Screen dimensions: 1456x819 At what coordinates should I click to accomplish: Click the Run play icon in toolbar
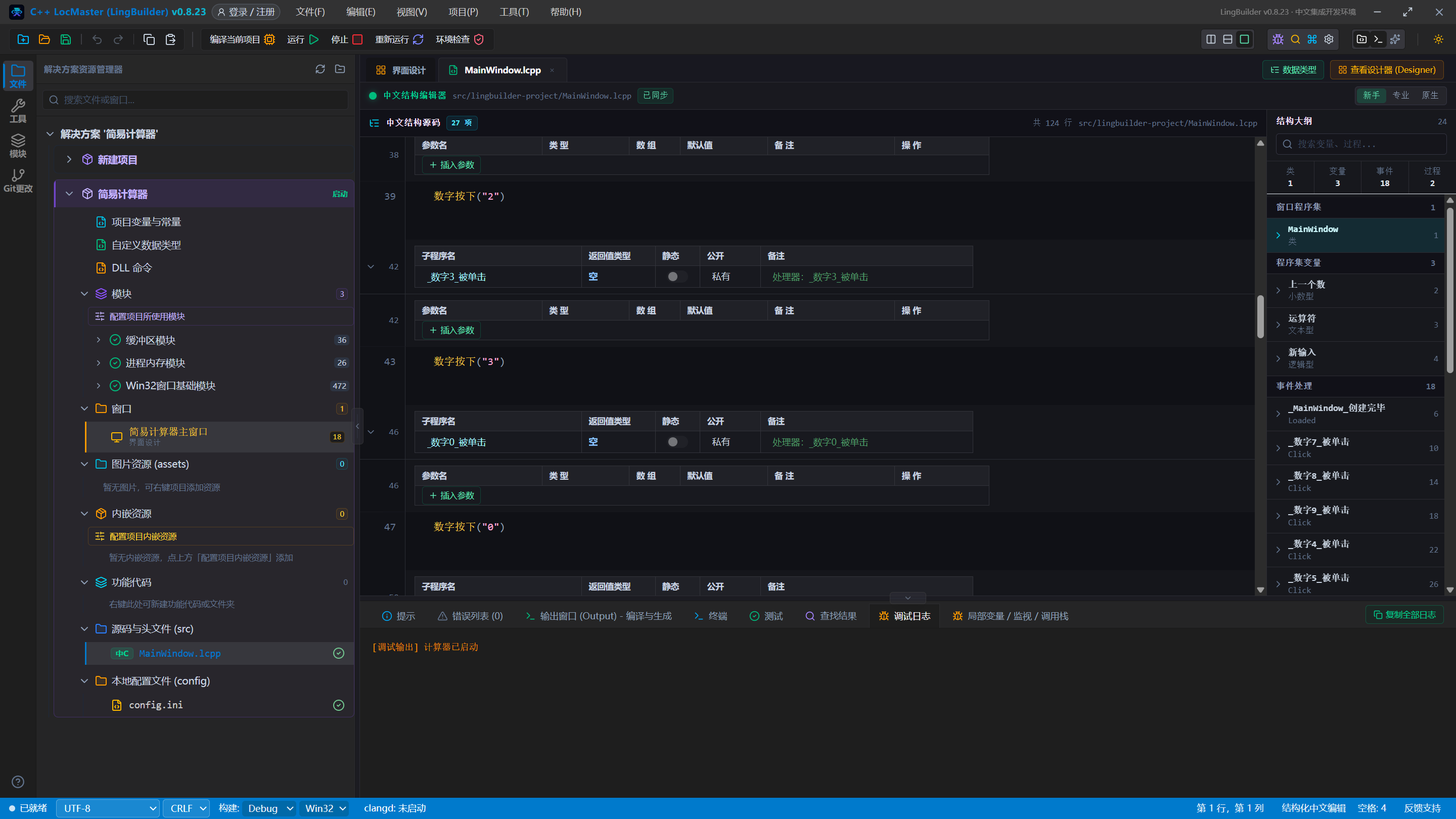(x=314, y=39)
